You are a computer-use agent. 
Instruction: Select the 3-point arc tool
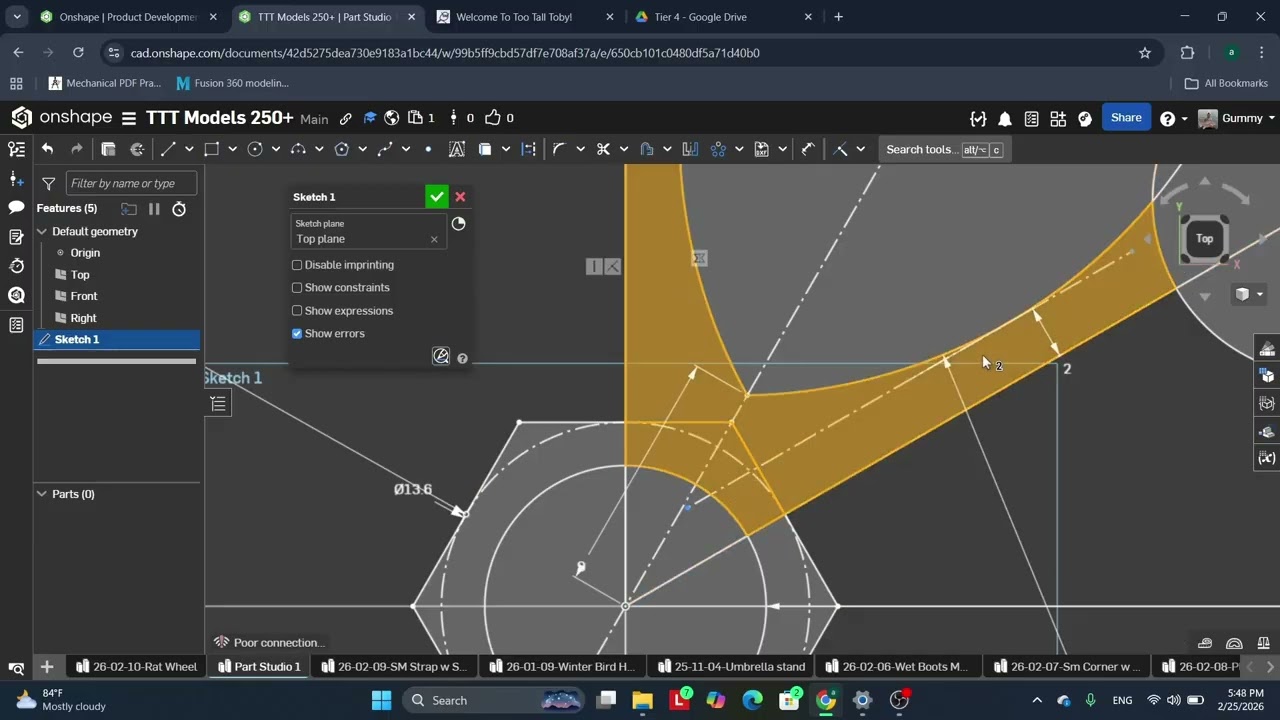coord(298,149)
